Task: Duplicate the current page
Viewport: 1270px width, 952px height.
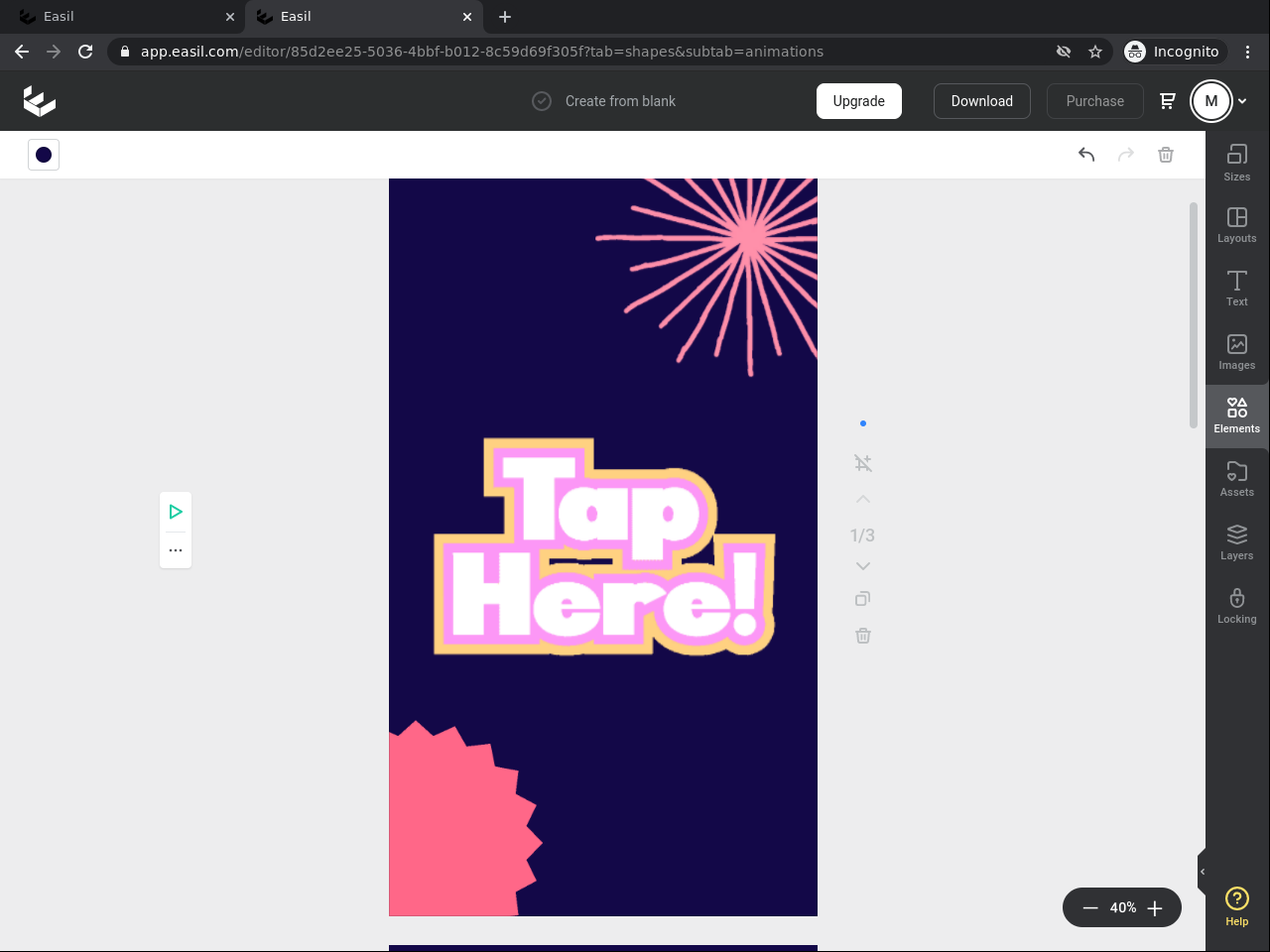Action: 863,599
